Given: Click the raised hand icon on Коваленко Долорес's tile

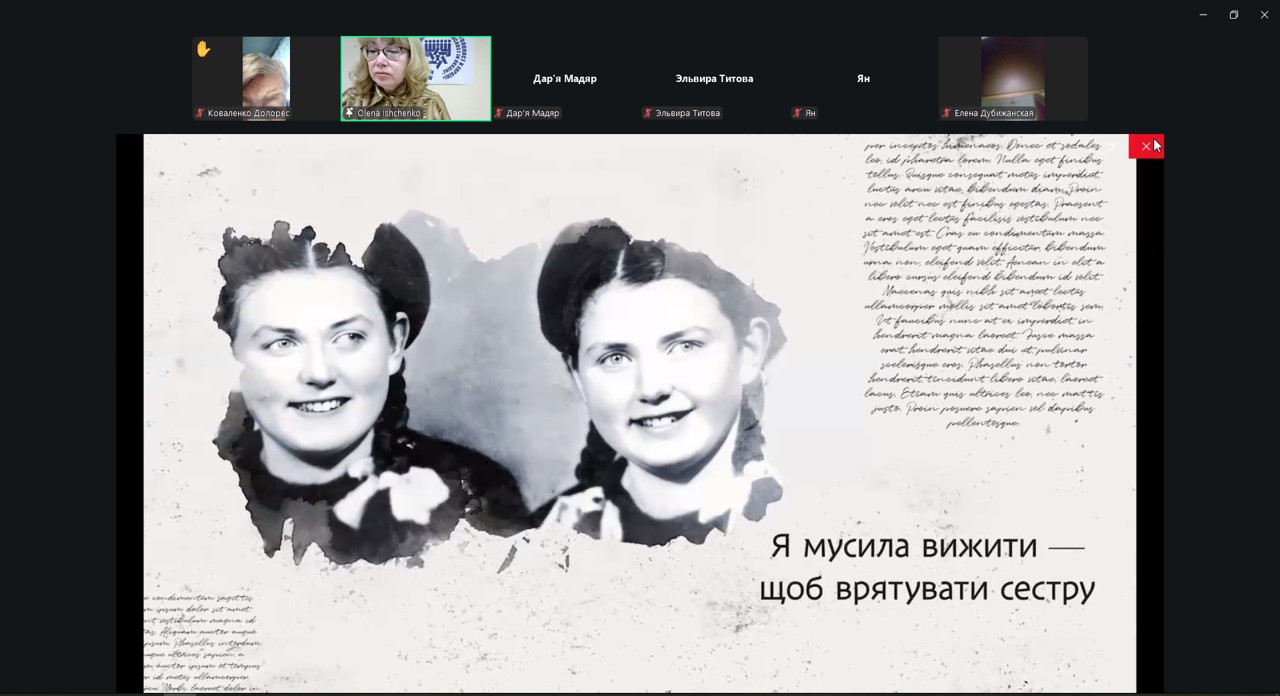Looking at the screenshot, I should [203, 49].
